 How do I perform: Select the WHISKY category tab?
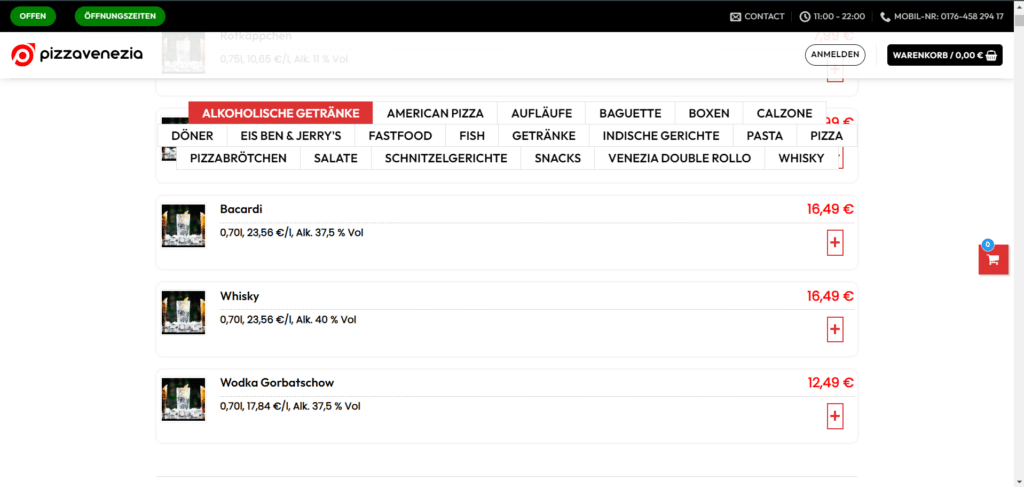coord(801,158)
